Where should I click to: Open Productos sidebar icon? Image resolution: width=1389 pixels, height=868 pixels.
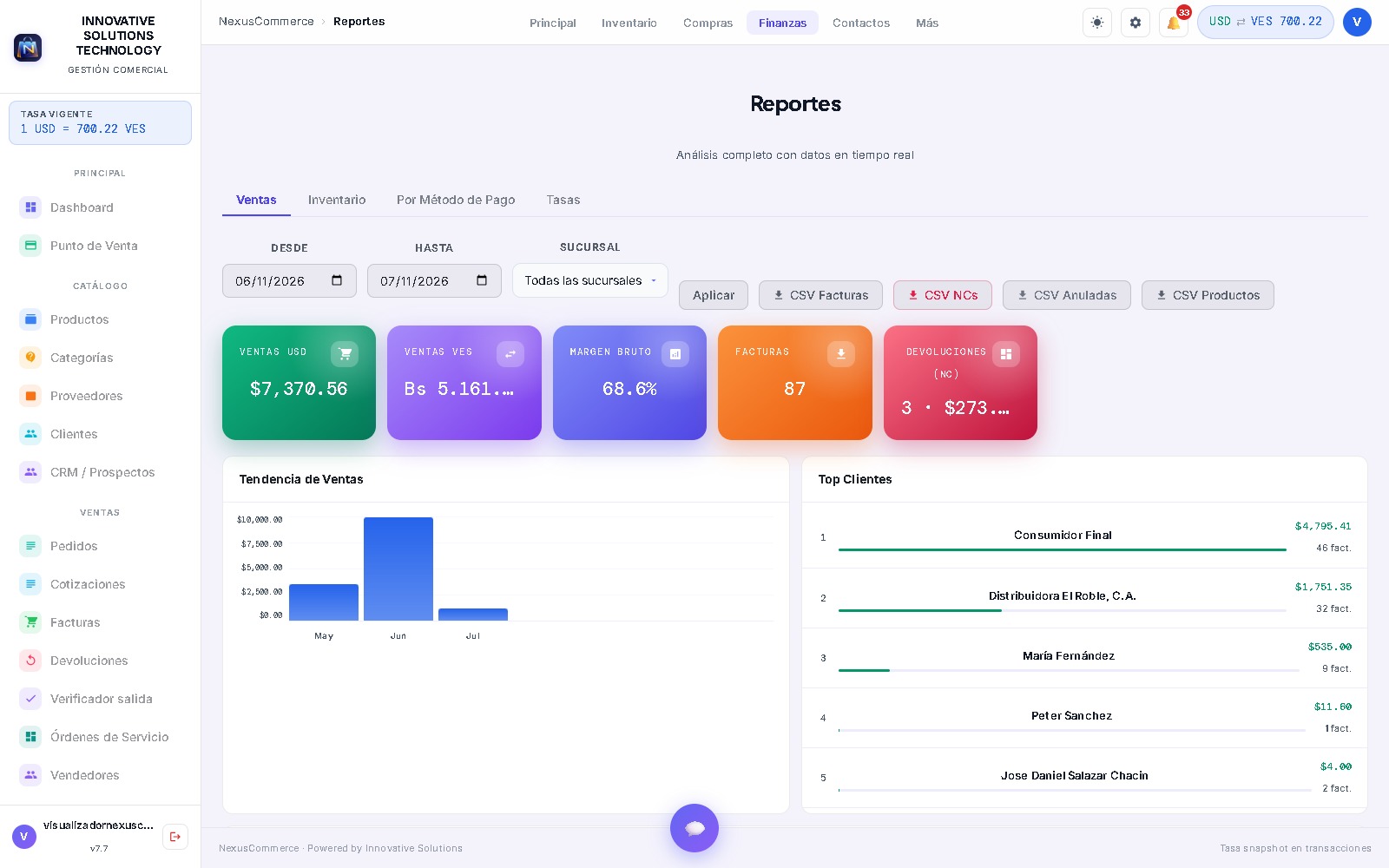pos(30,319)
